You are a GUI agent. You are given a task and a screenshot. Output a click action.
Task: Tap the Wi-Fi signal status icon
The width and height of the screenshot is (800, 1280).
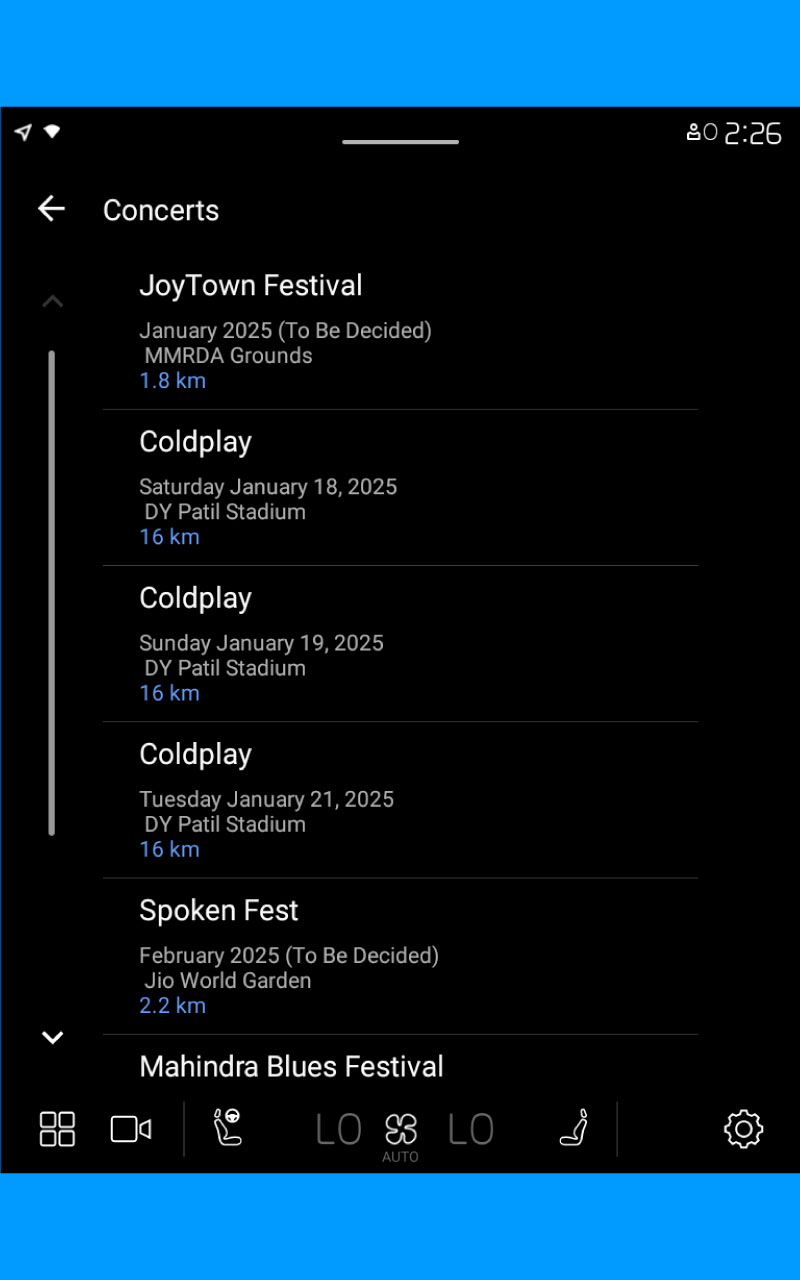pos(52,132)
